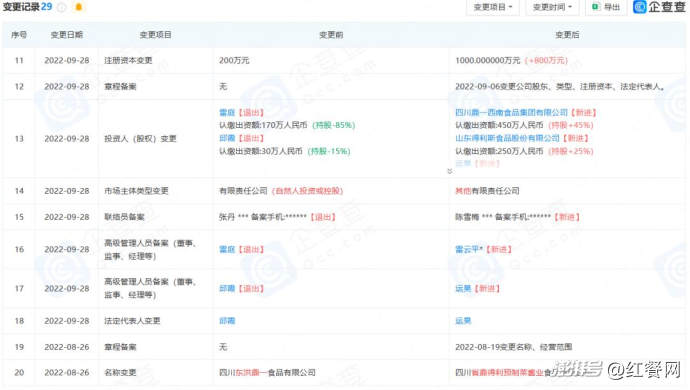Click the first exiting investor link in row 13
Image resolution: width=690 pixels, height=390 pixels.
[x=227, y=113]
